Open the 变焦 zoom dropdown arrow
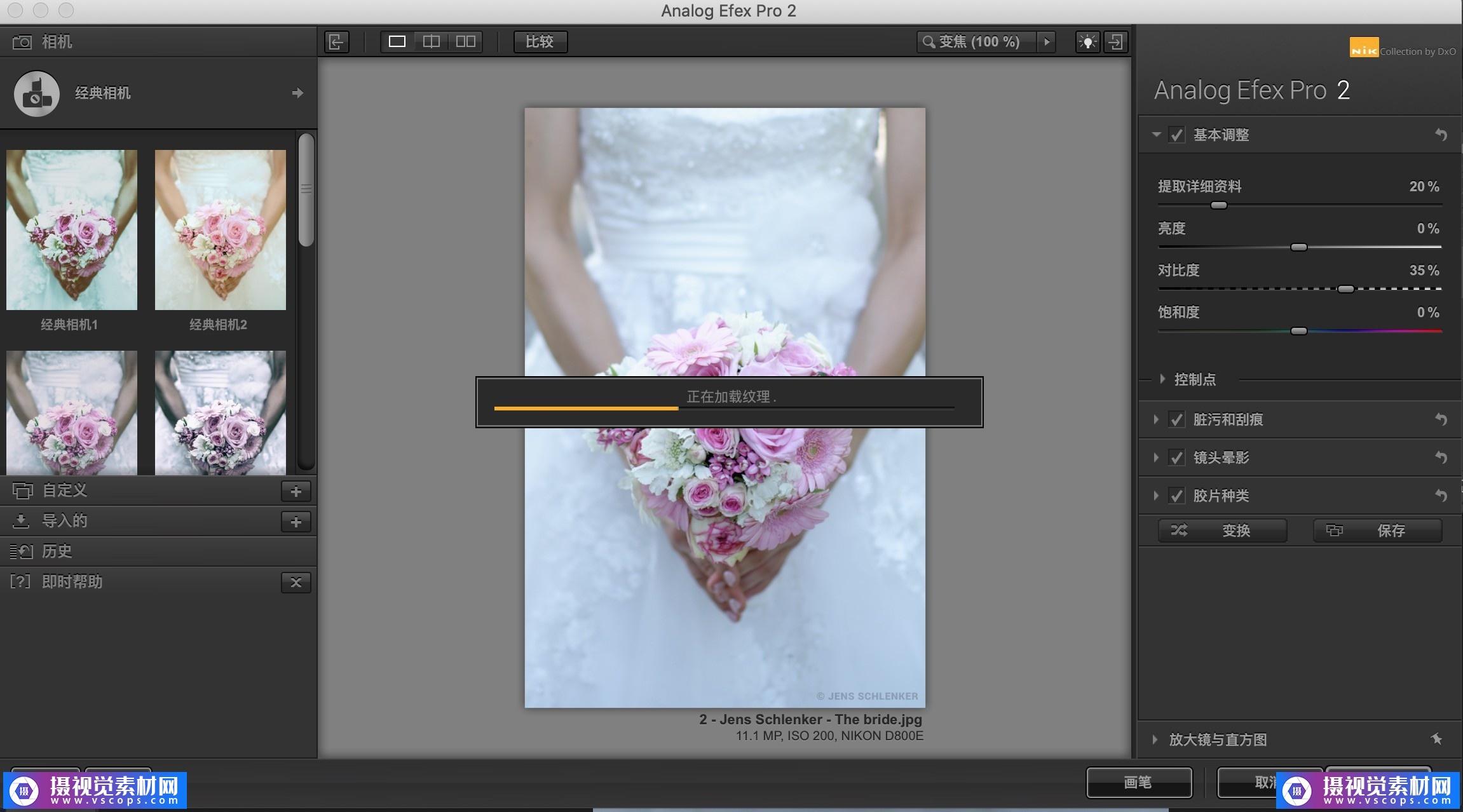1463x812 pixels. [x=1047, y=42]
